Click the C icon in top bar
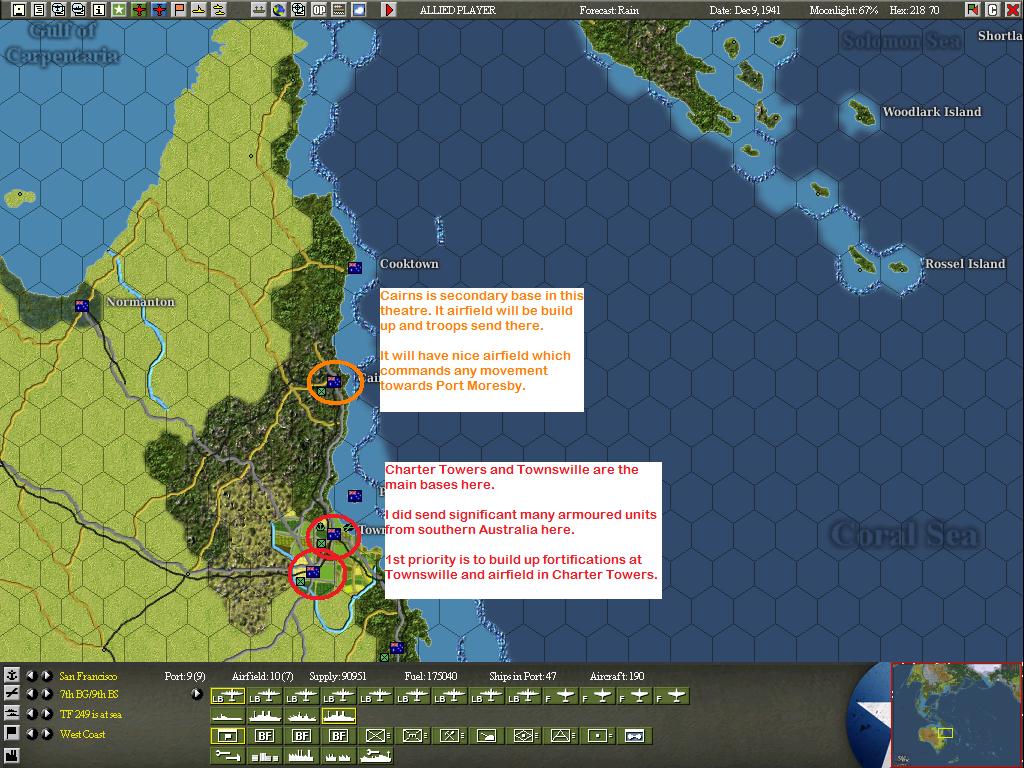 [x=993, y=10]
